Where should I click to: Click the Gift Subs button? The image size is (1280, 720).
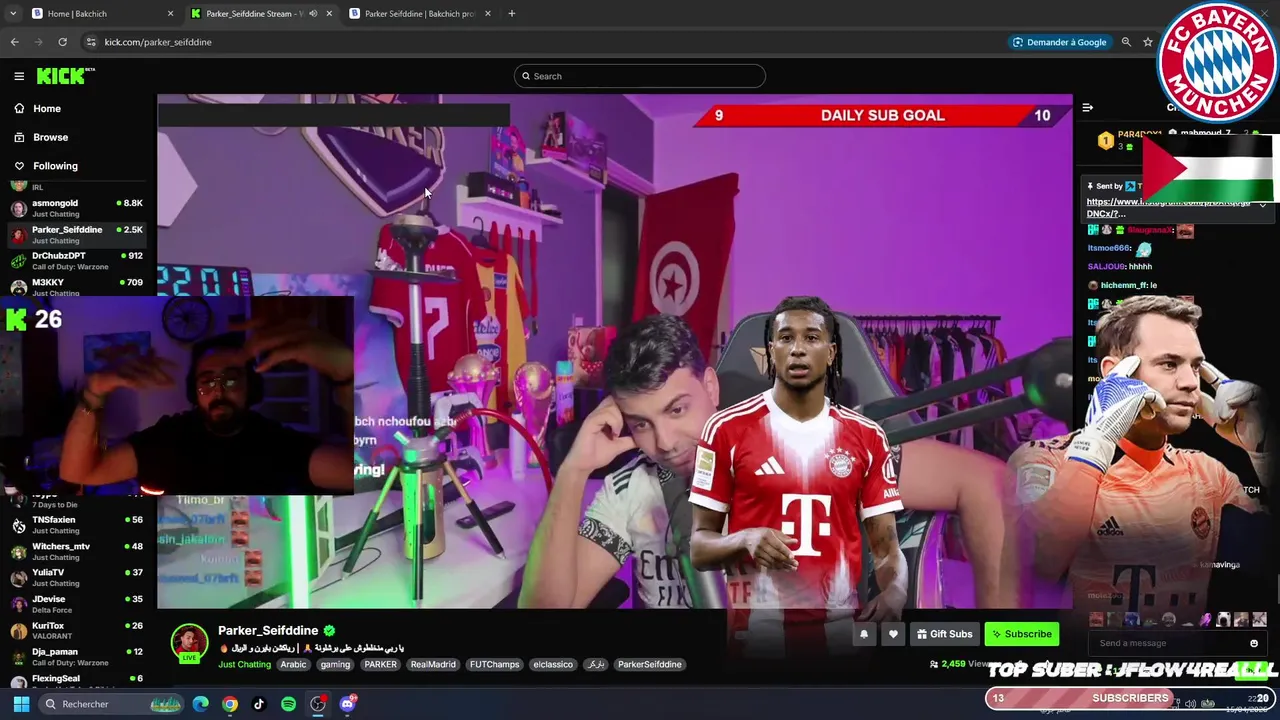click(944, 634)
